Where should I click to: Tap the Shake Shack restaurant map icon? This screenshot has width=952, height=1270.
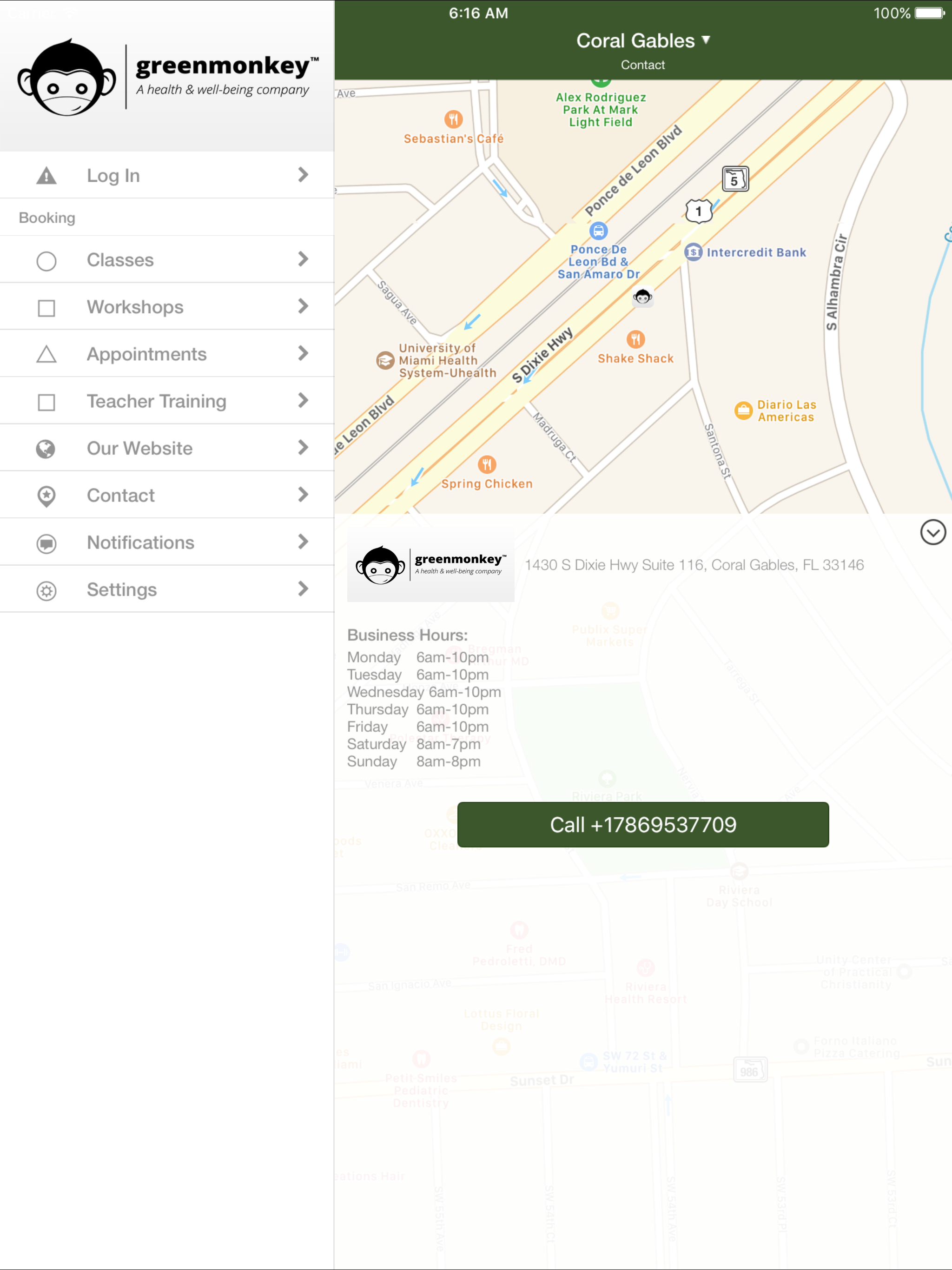[635, 339]
